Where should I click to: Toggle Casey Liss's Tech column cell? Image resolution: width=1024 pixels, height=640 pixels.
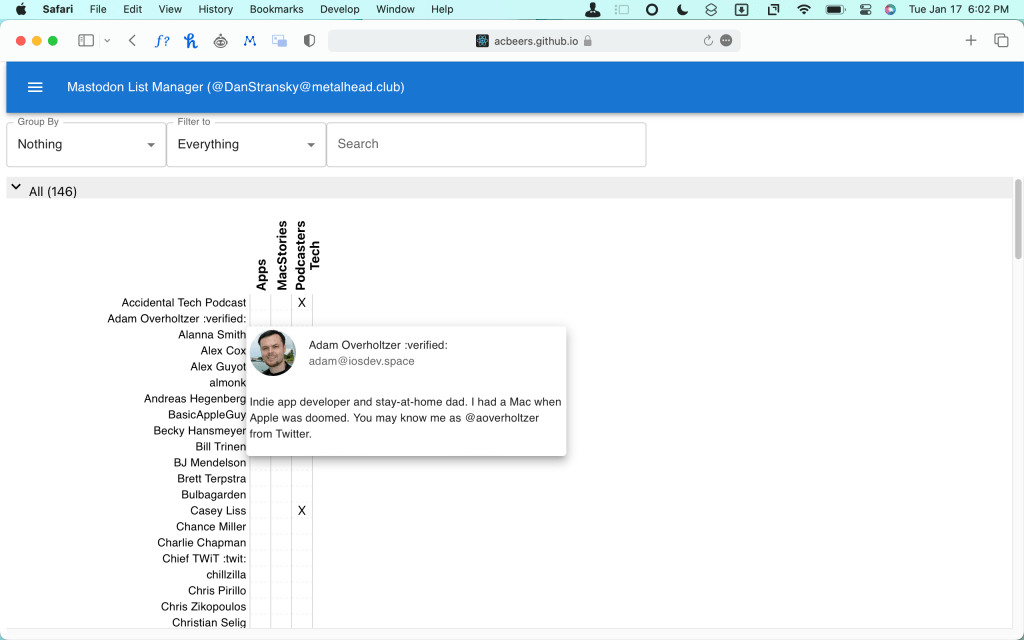pyautogui.click(x=302, y=510)
